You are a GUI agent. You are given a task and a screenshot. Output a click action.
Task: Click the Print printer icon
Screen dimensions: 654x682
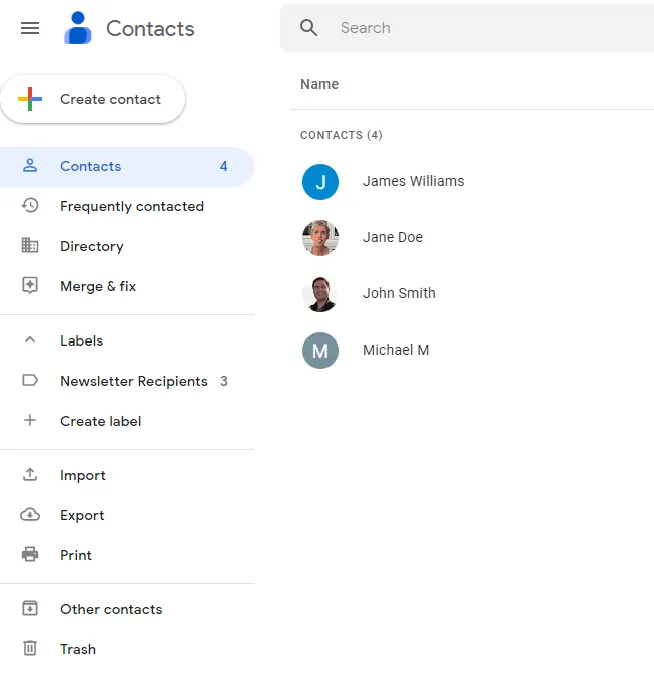tap(30, 554)
